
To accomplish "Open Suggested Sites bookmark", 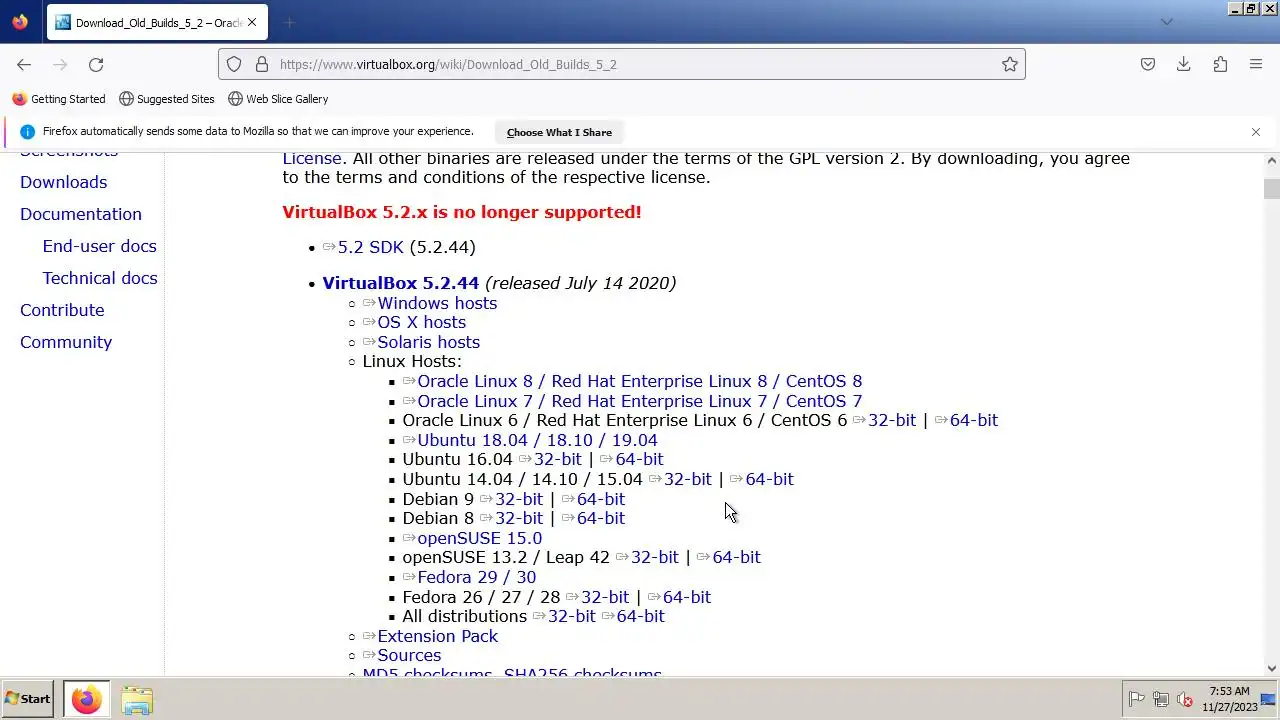I will click(x=167, y=99).
